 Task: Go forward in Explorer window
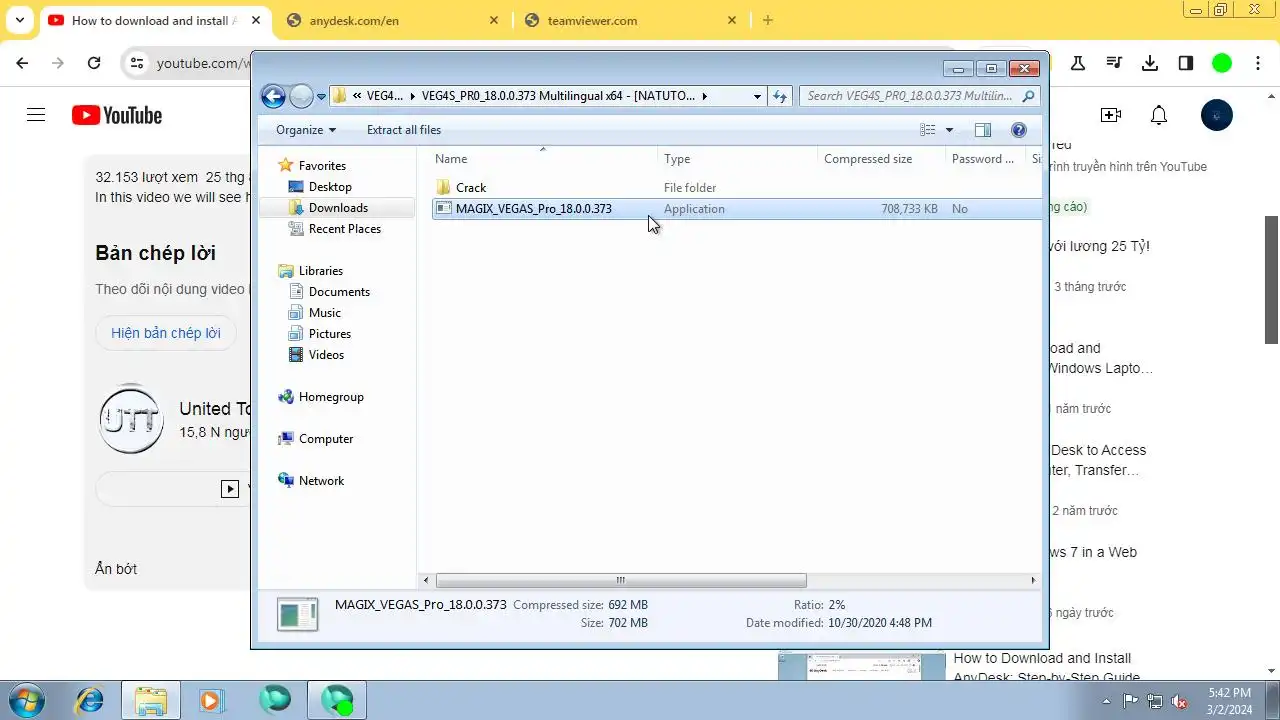point(301,96)
